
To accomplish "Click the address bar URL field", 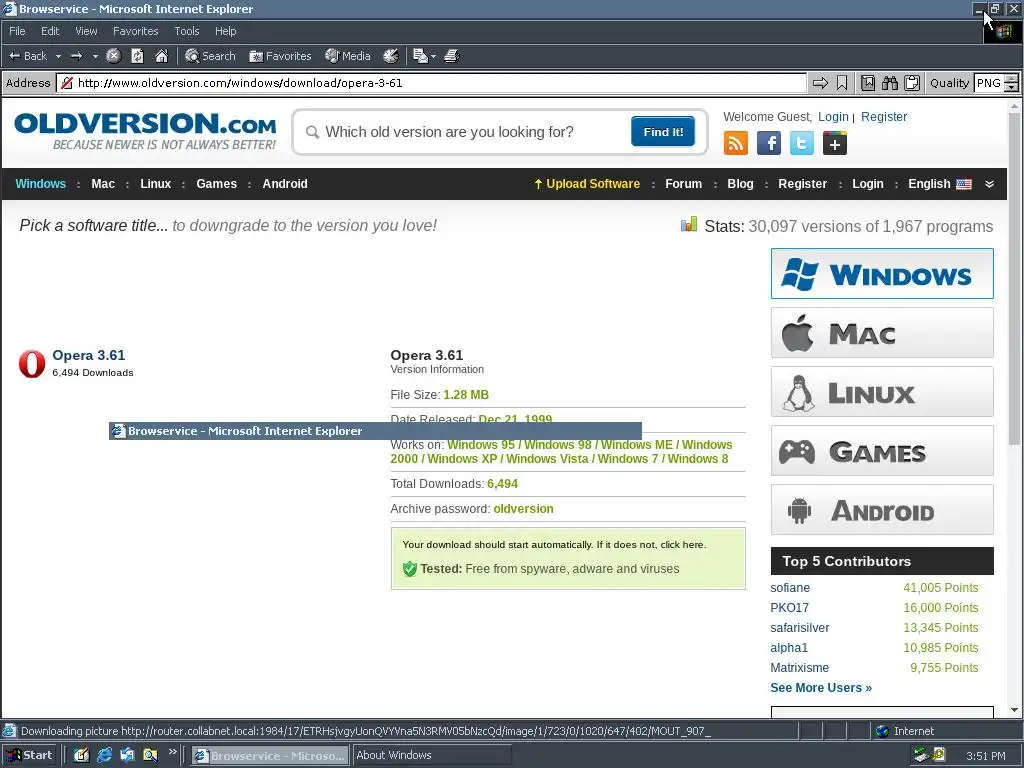I will [x=432, y=83].
